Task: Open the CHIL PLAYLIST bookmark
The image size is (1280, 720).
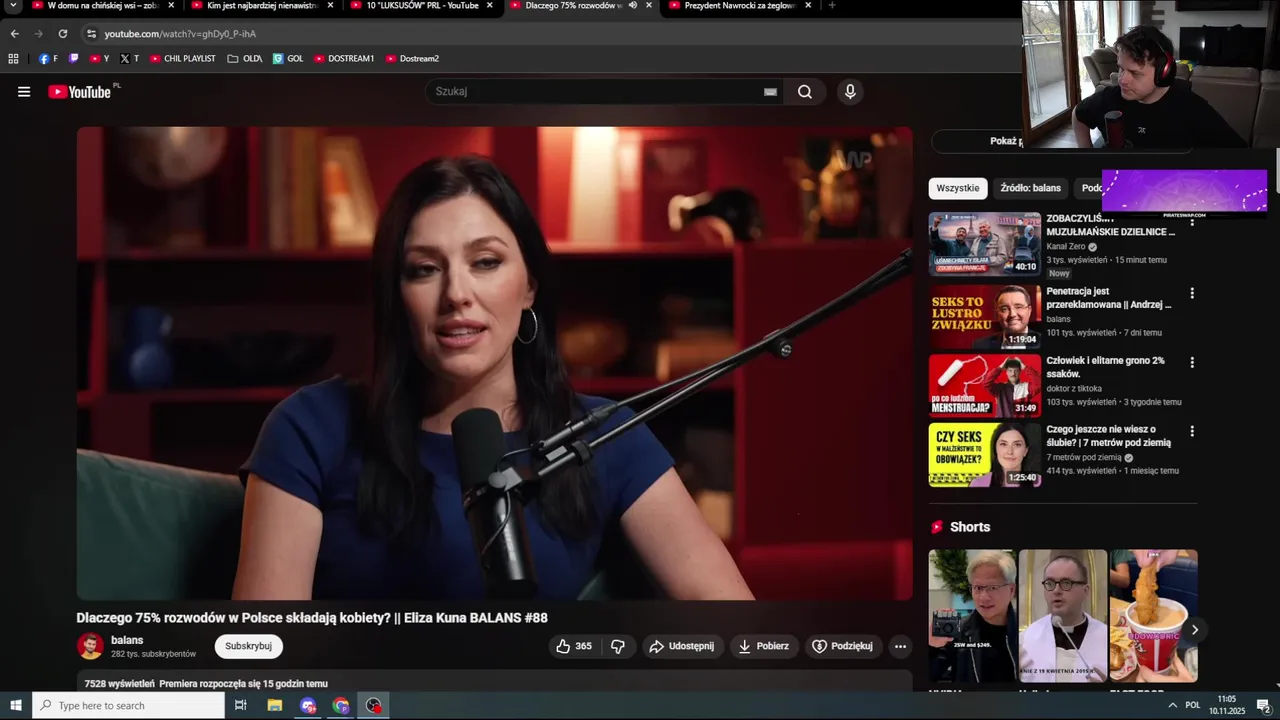Action: coord(182,58)
